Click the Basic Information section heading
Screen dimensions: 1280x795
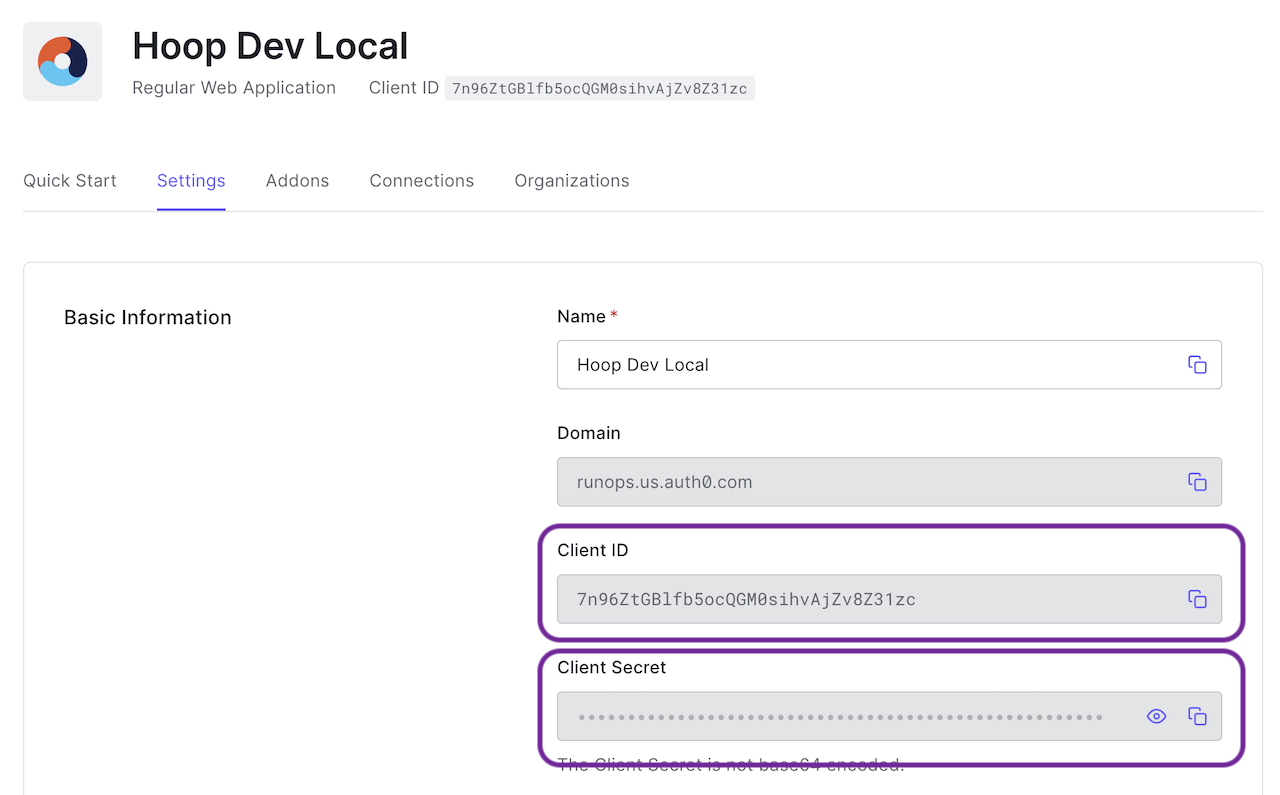click(148, 318)
